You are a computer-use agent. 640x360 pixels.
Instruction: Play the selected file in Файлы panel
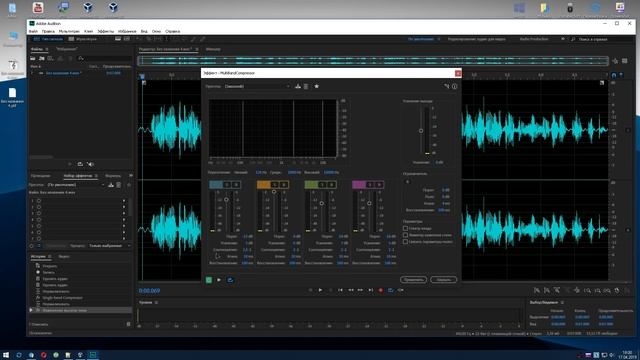tap(70, 164)
